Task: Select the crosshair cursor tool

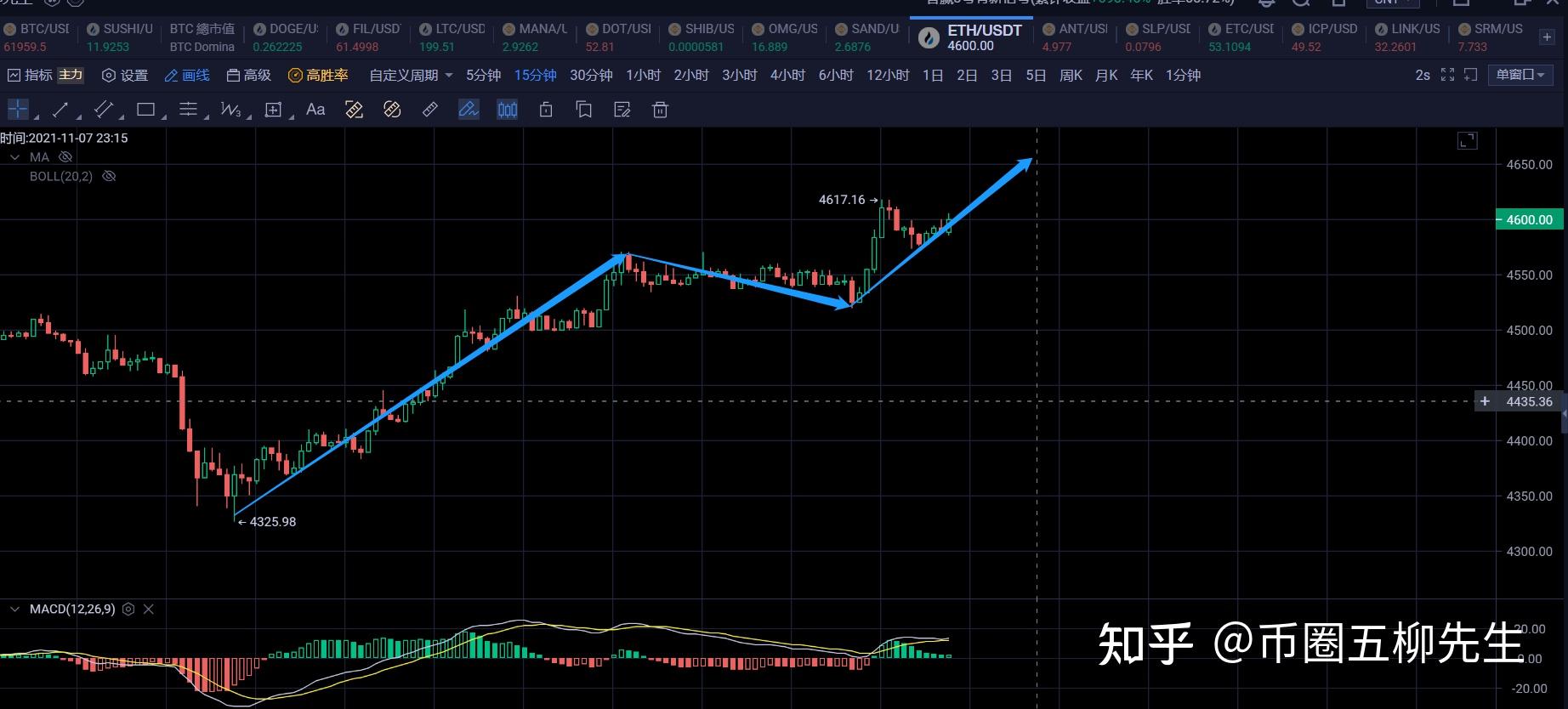Action: pyautogui.click(x=18, y=109)
